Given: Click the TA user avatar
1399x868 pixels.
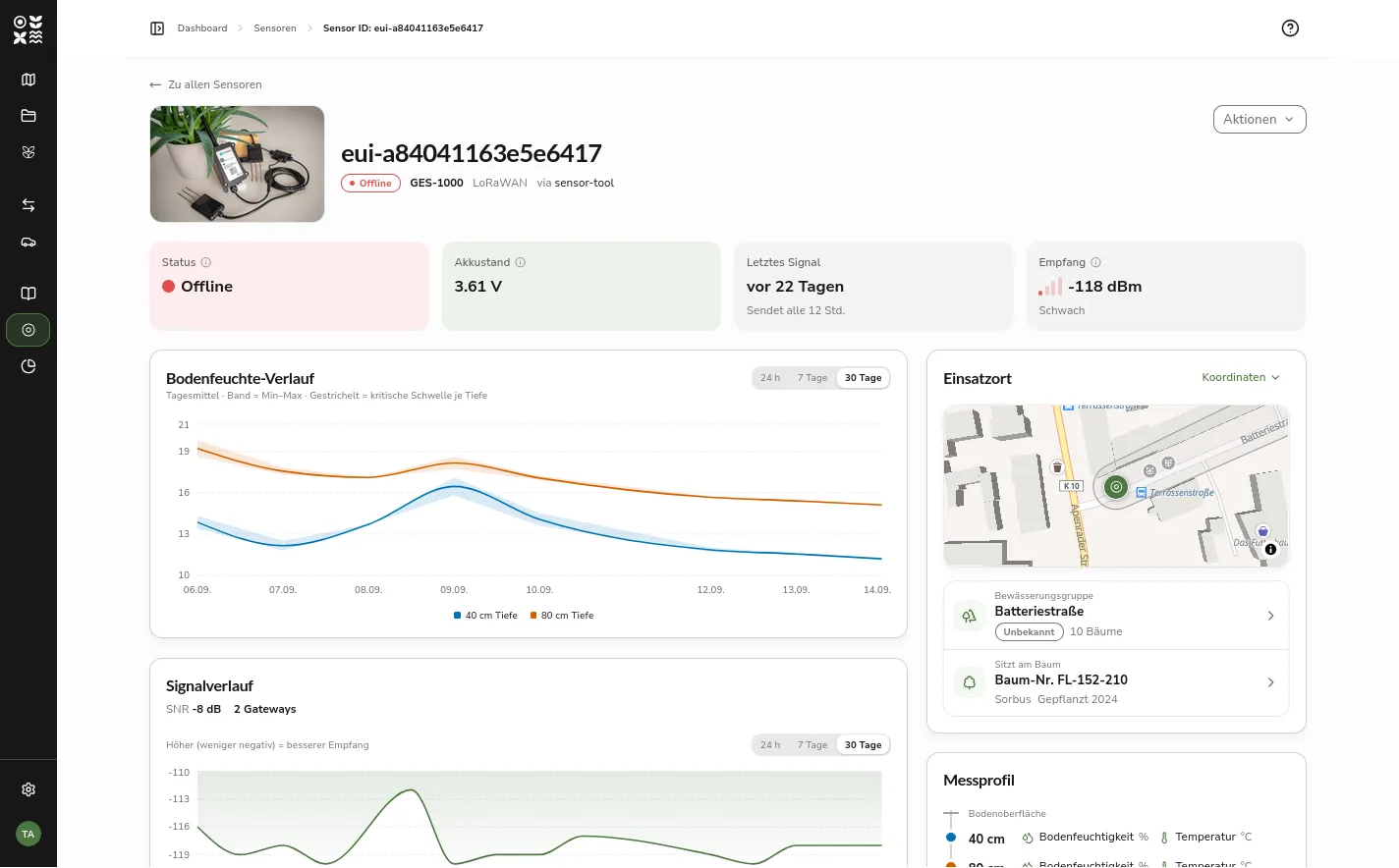Looking at the screenshot, I should (28, 834).
